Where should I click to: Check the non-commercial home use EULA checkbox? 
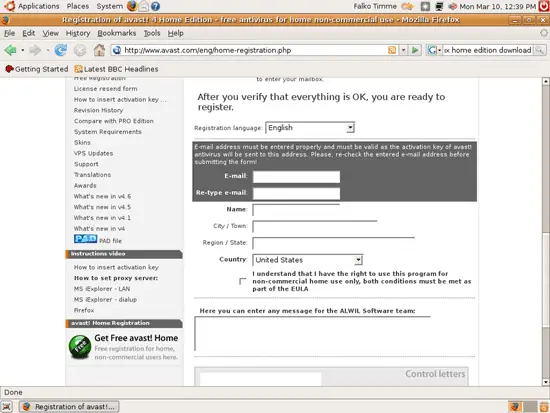click(242, 281)
